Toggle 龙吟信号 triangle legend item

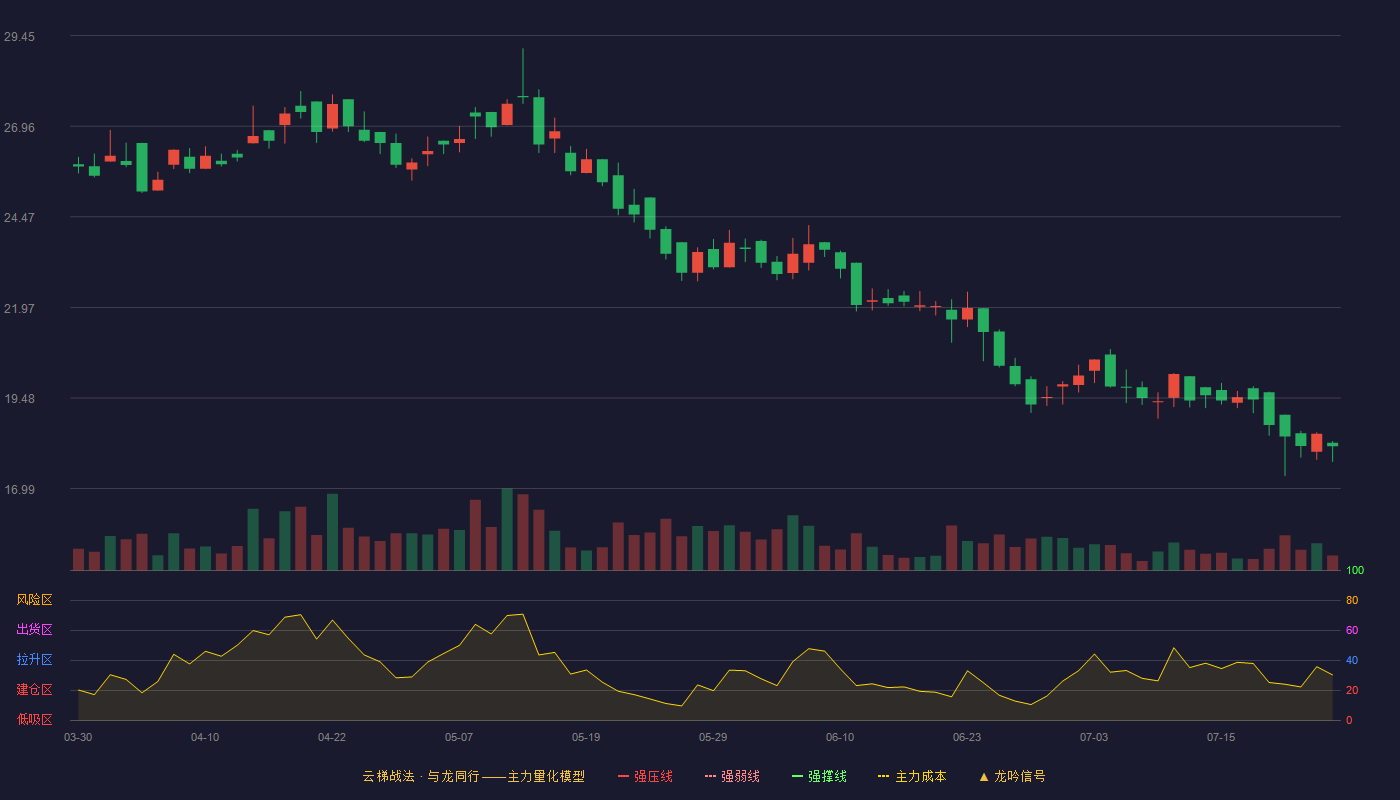pos(1012,776)
